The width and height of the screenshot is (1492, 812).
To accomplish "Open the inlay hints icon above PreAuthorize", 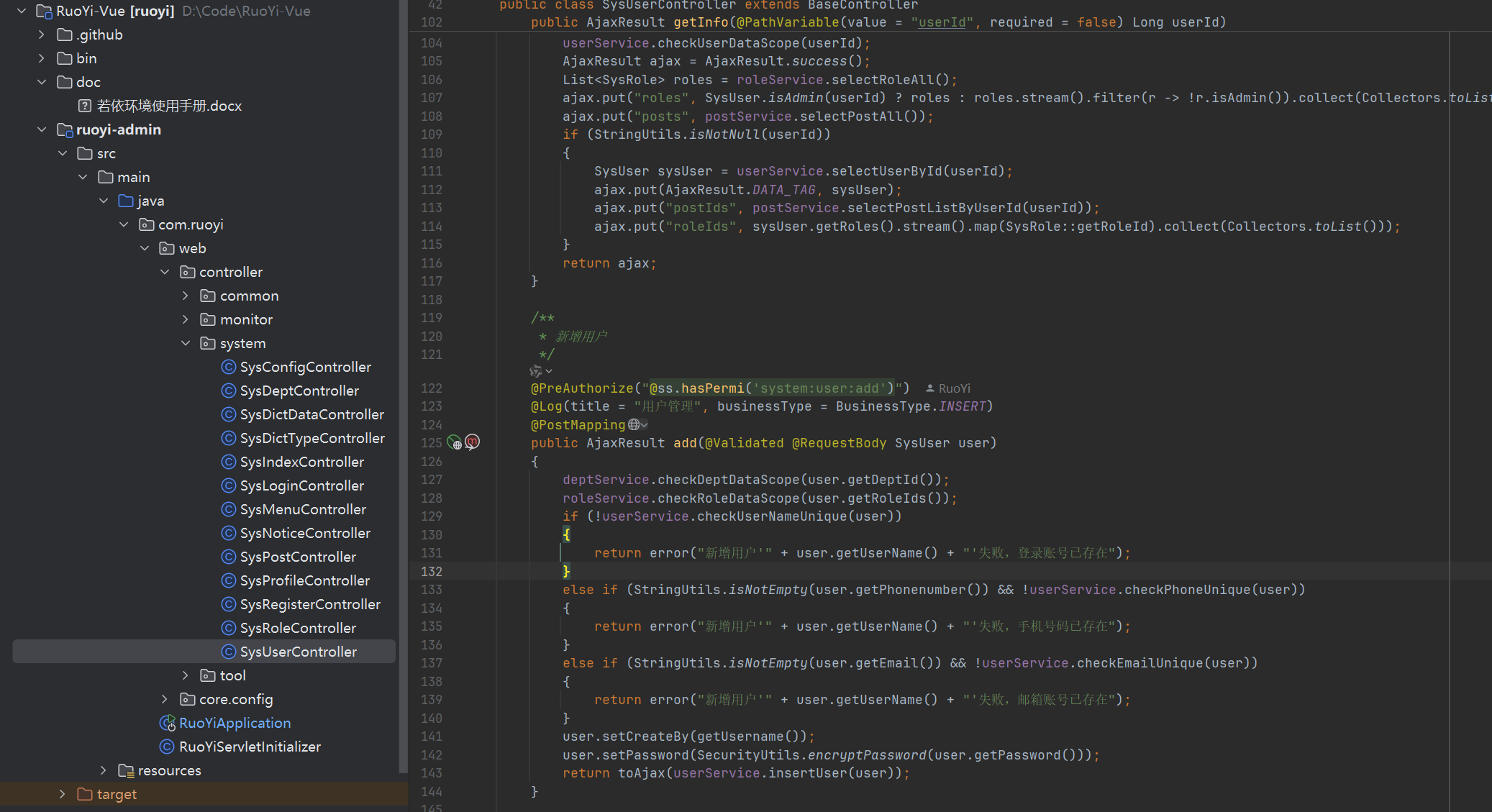I will click(x=540, y=371).
